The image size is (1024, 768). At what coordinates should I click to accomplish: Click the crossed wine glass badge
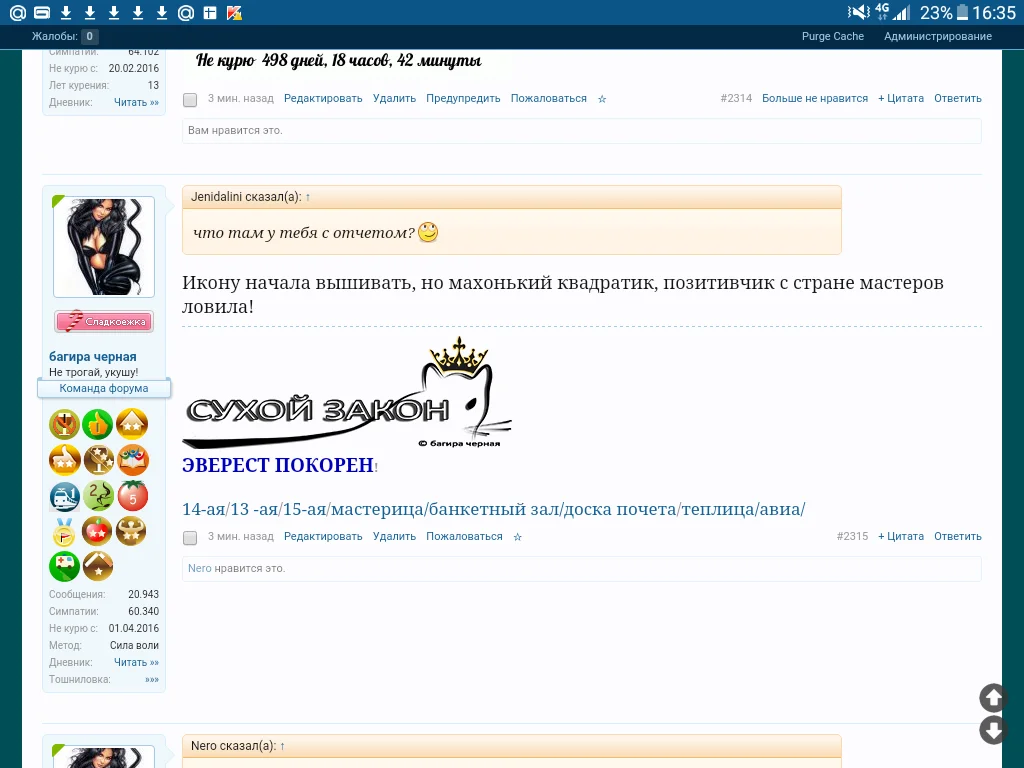(x=98, y=460)
